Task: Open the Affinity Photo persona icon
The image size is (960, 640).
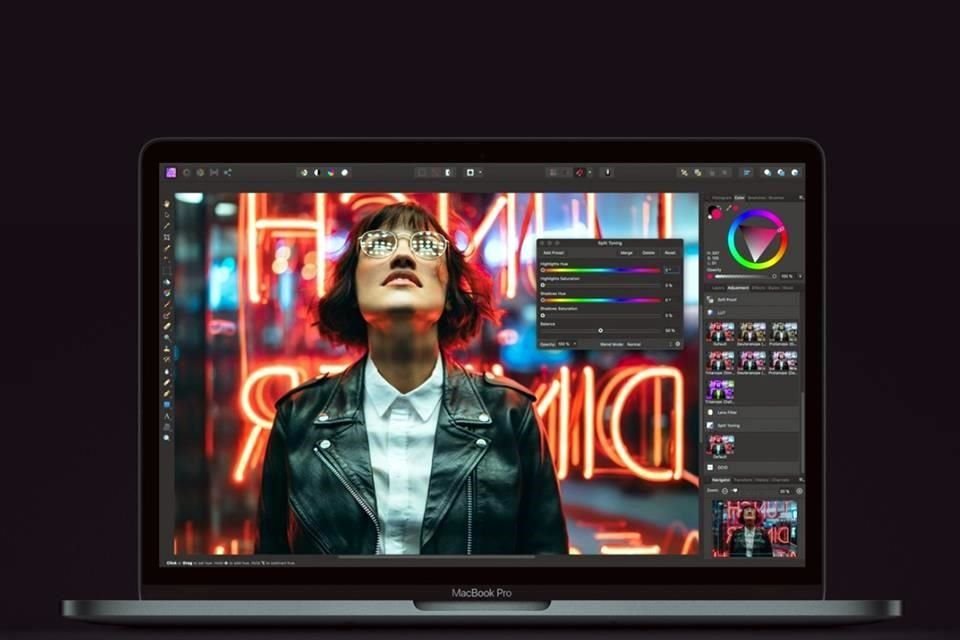Action: click(172, 172)
